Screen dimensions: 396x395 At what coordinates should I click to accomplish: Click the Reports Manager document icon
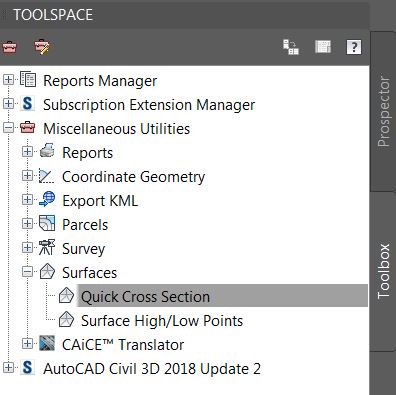[x=28, y=80]
